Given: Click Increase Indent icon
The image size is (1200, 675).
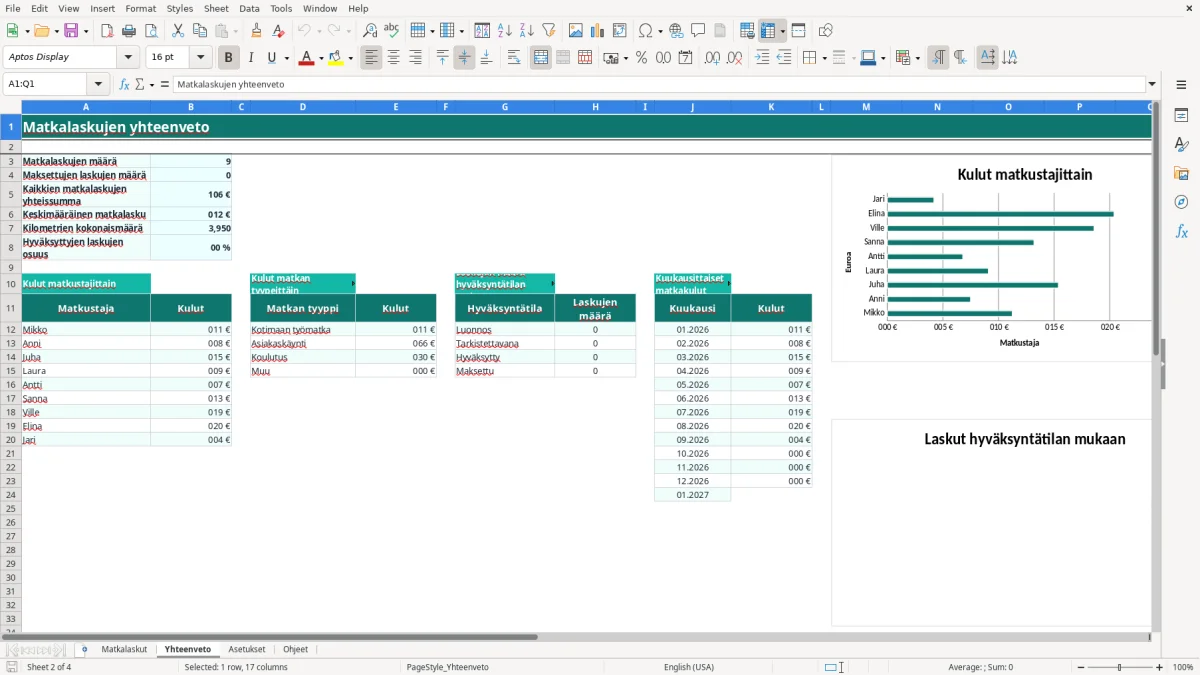Looking at the screenshot, I should click(x=762, y=58).
